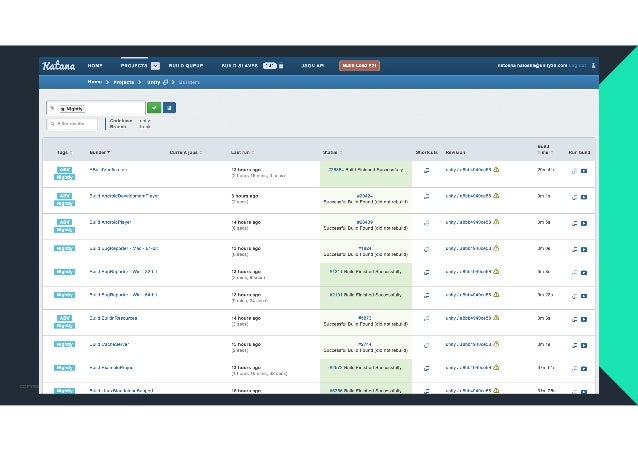Click the green checkmark apply button
The height and width of the screenshot is (451, 638).
click(x=154, y=108)
